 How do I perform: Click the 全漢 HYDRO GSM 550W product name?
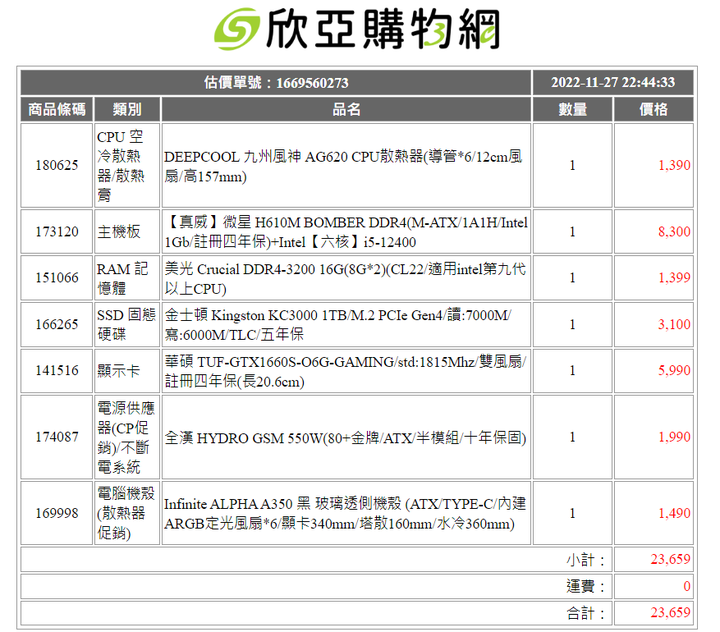pyautogui.click(x=345, y=438)
